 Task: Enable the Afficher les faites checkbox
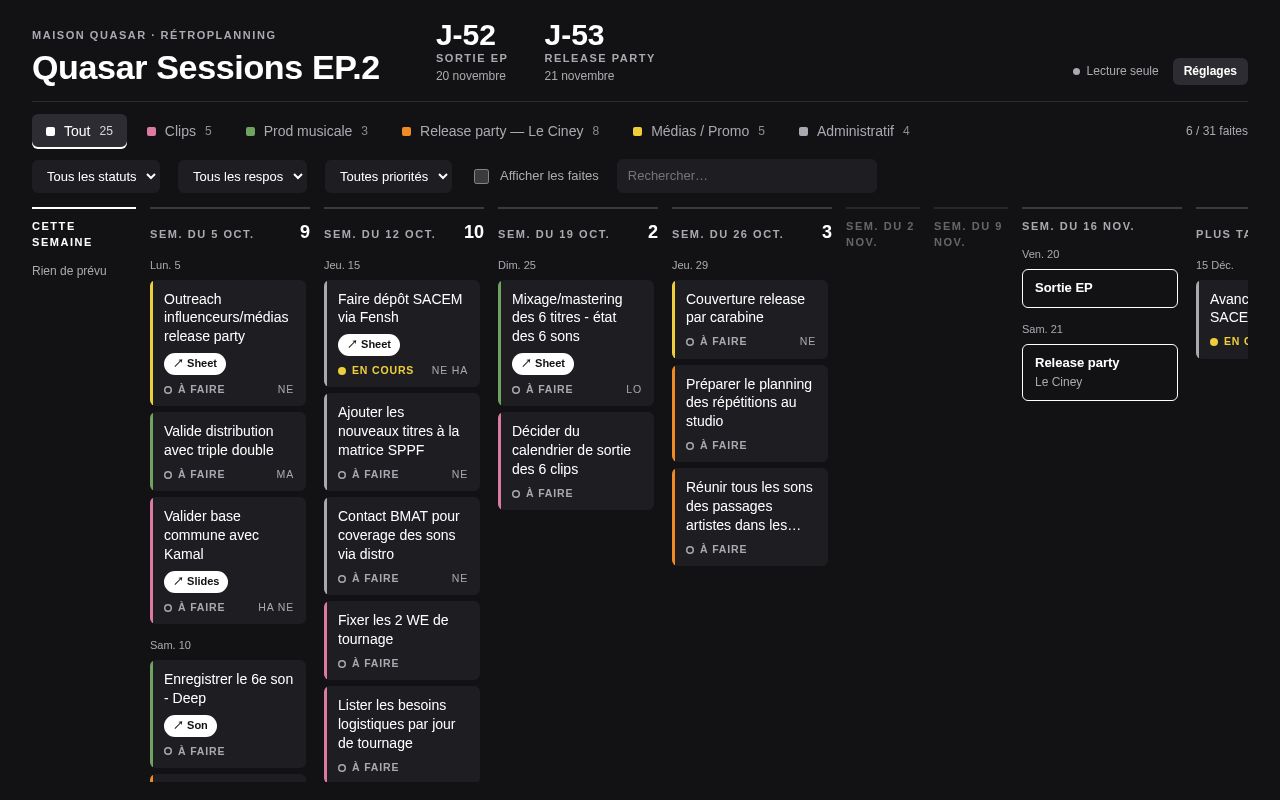(x=482, y=176)
